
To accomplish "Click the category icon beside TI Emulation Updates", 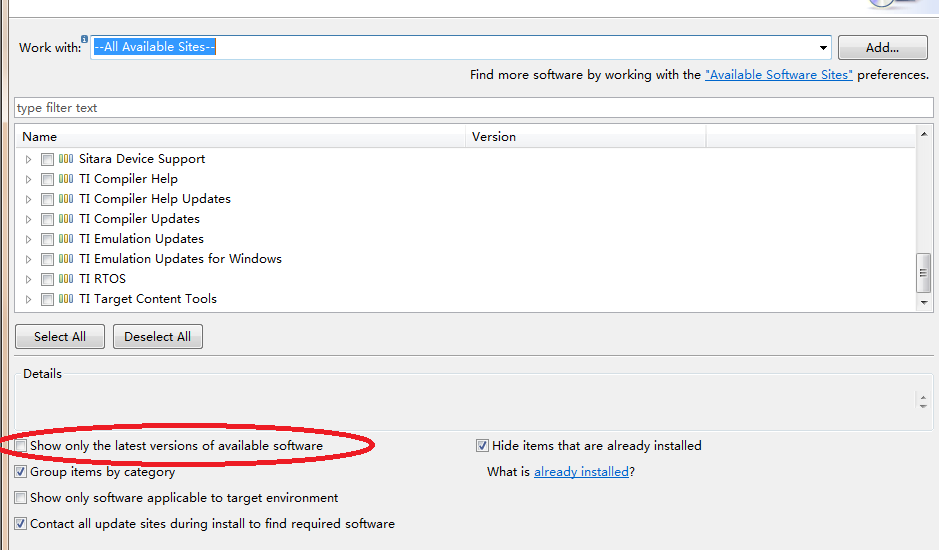I will 66,239.
